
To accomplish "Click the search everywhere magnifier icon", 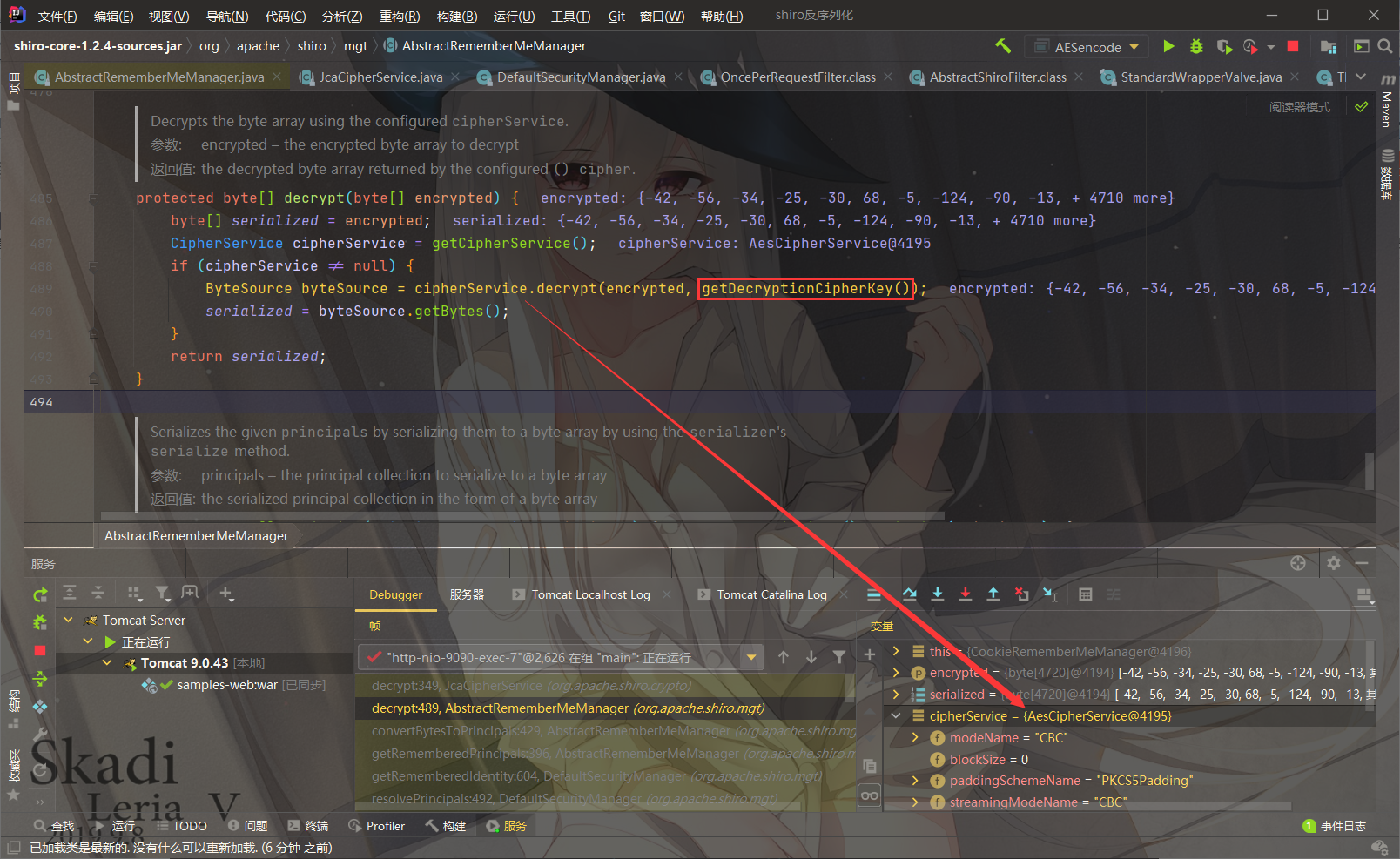I will (1384, 46).
